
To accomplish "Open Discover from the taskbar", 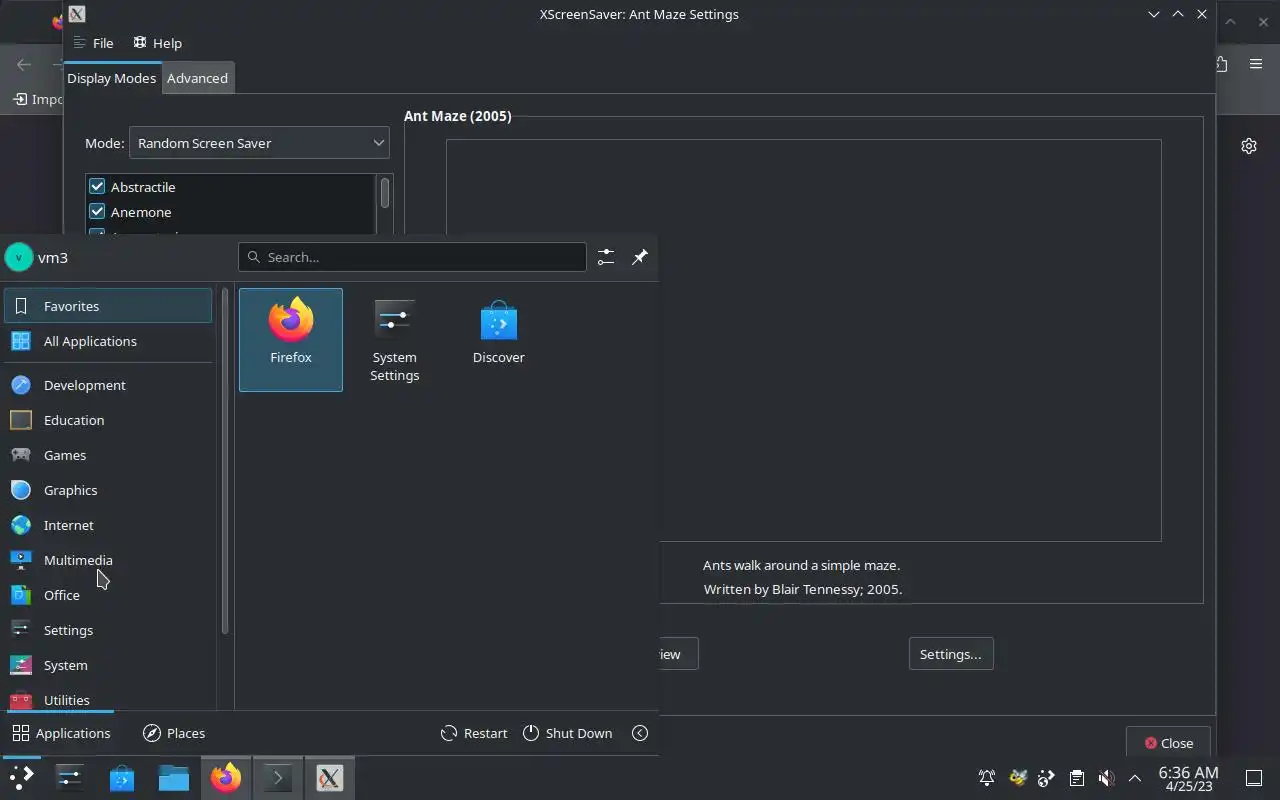I will [122, 778].
